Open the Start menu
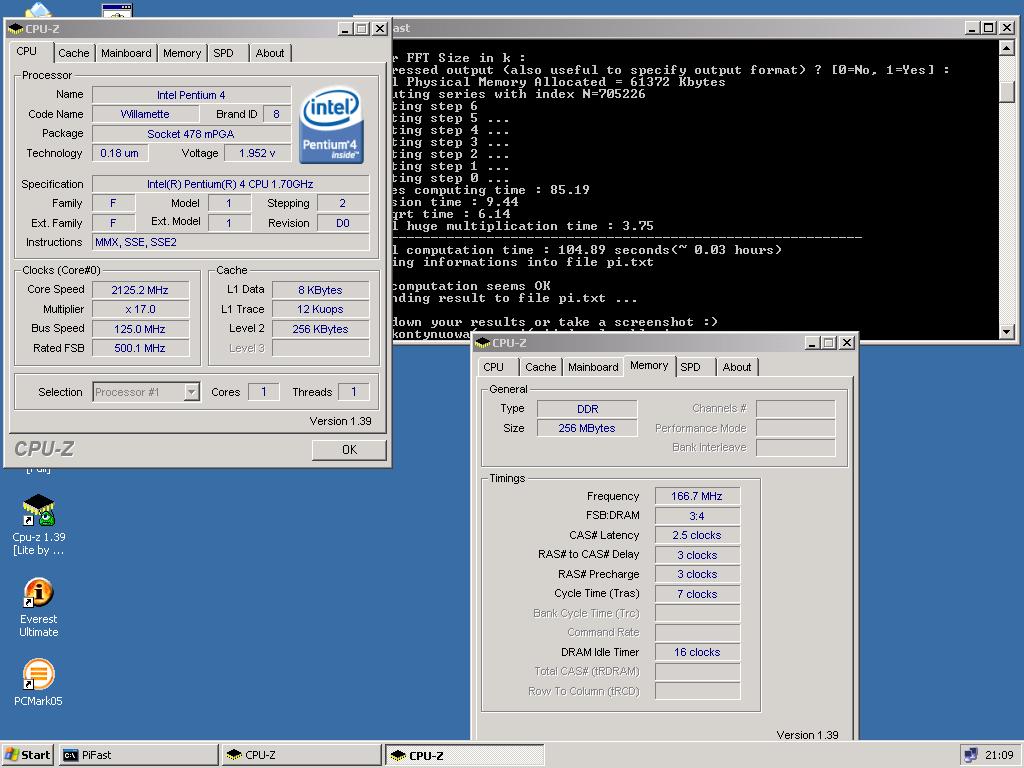 [x=27, y=755]
